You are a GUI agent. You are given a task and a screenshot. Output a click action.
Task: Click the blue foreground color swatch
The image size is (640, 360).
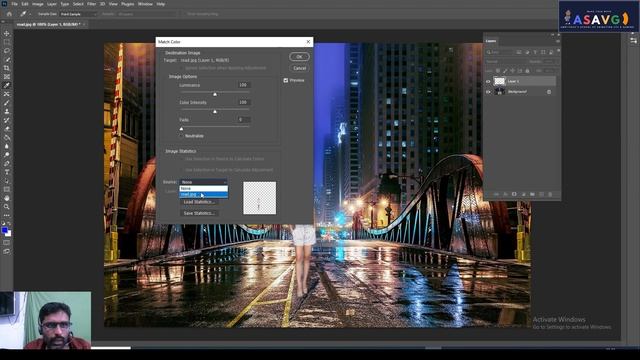(5, 230)
